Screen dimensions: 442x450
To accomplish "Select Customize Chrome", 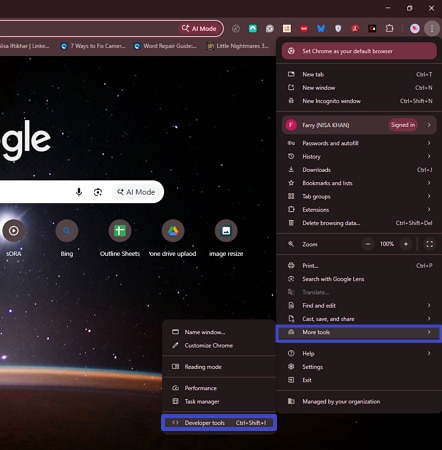I will tap(219, 345).
